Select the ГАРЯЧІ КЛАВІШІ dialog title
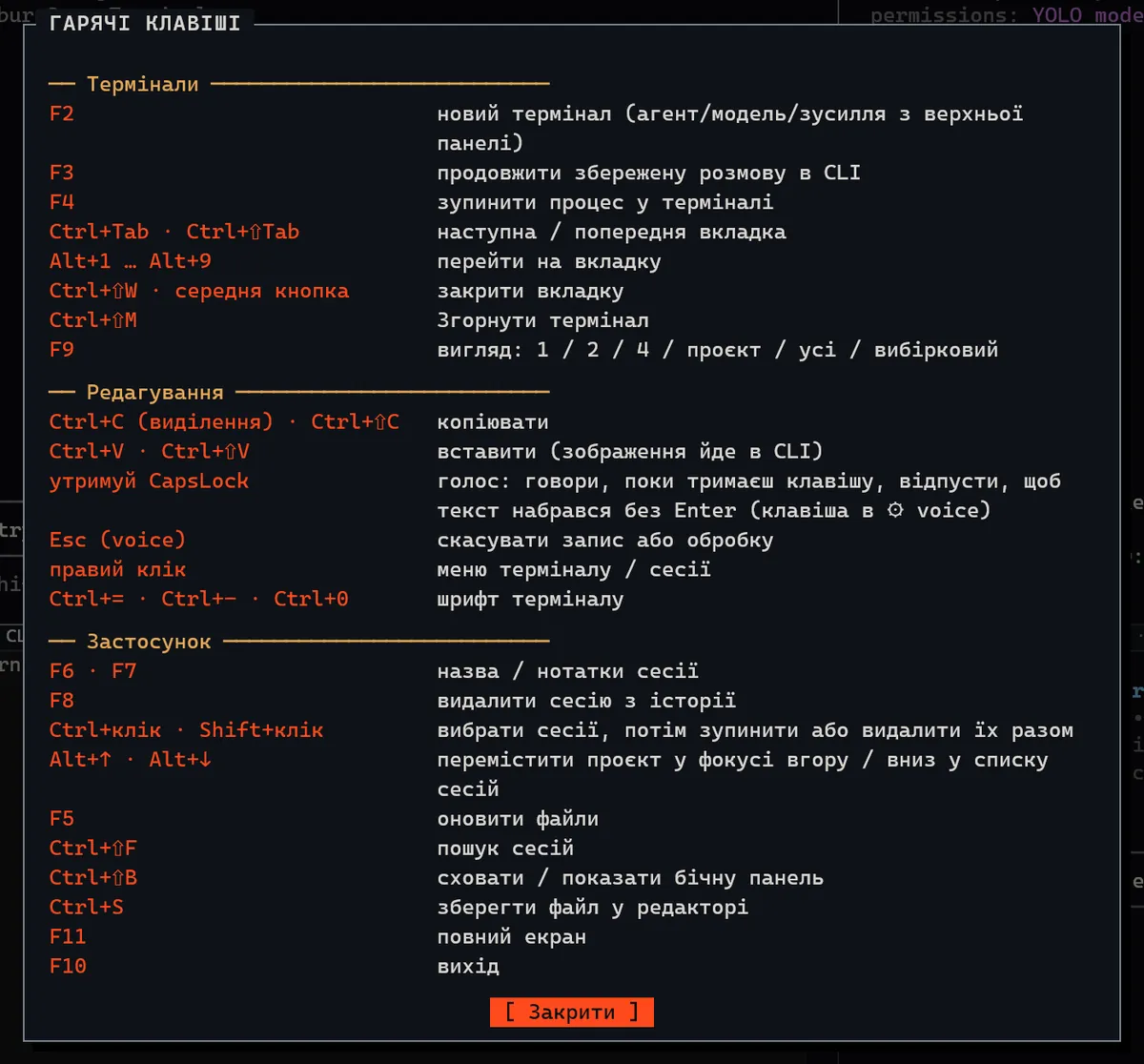1144x1064 pixels. click(145, 24)
